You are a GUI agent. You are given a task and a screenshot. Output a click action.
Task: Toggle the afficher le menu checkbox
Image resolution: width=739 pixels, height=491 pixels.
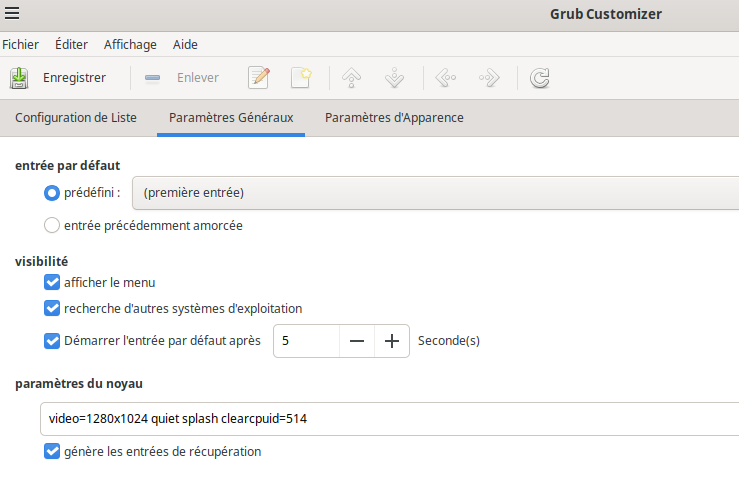[52, 282]
